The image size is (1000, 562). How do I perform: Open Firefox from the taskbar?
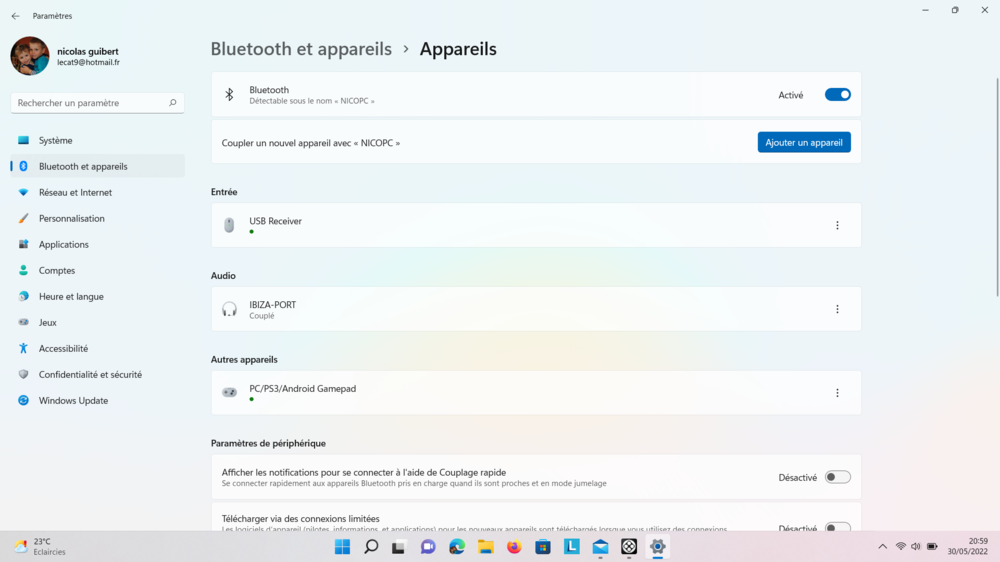pos(514,547)
